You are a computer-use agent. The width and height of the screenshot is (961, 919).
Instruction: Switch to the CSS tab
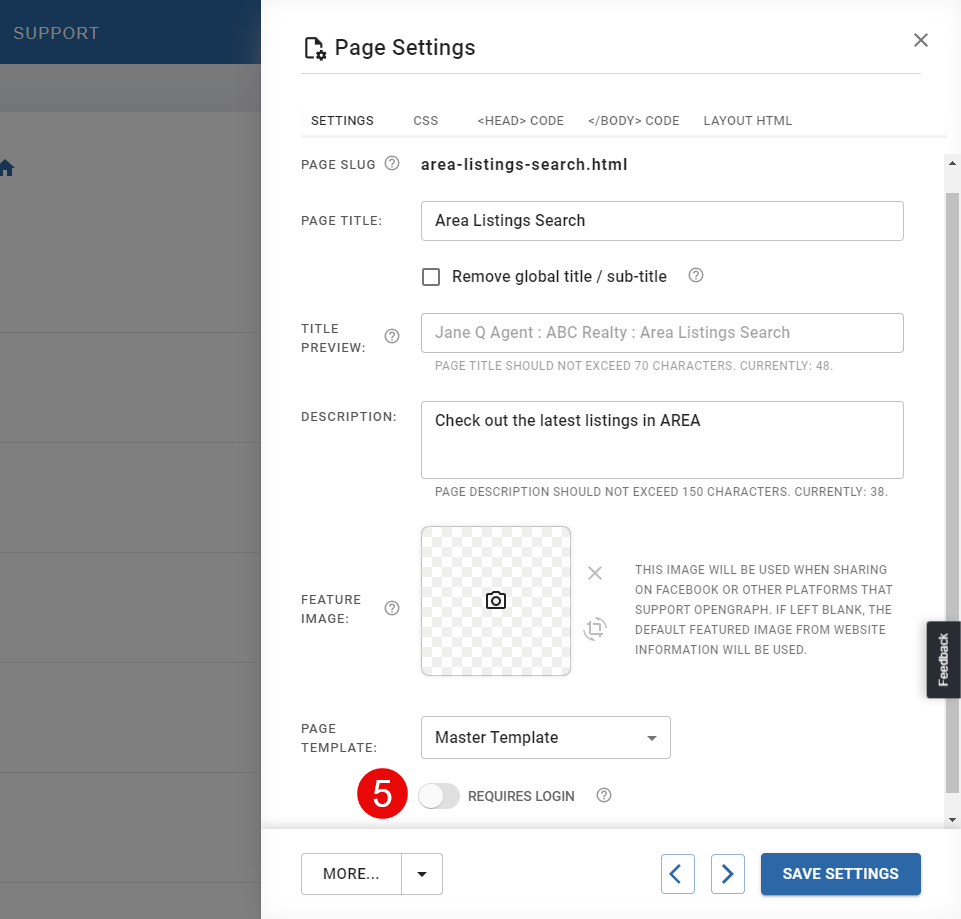coord(425,121)
